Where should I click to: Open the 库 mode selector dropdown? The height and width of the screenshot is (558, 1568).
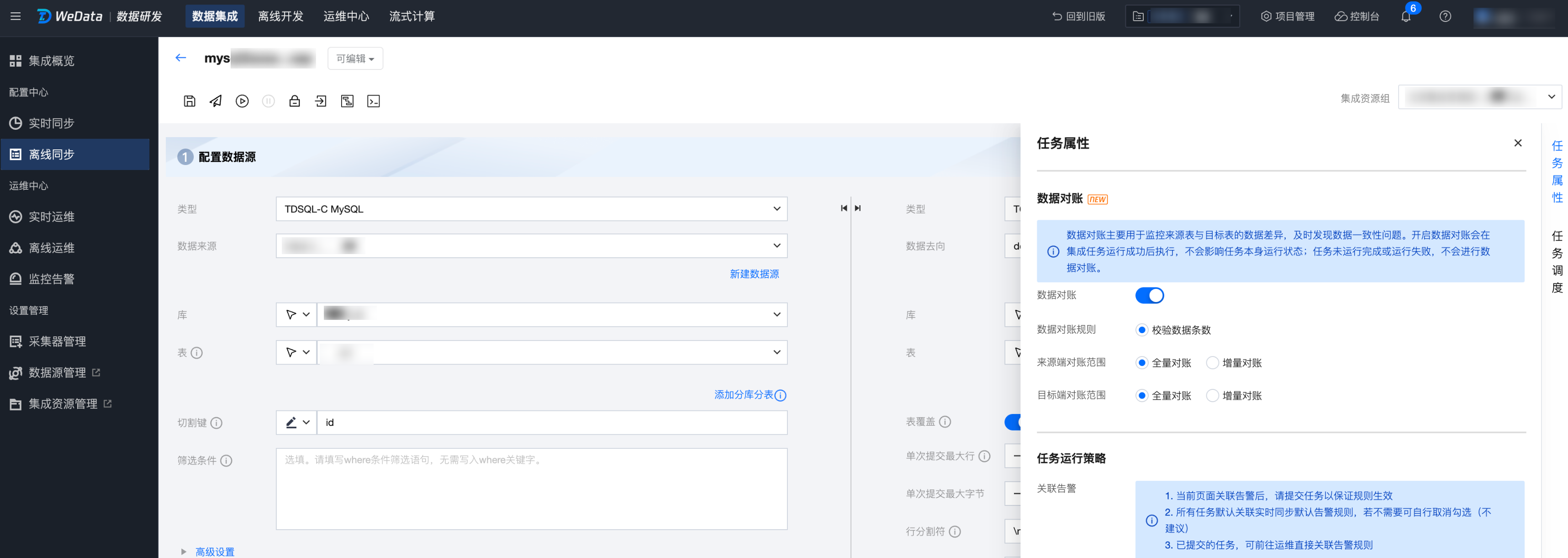pos(296,315)
